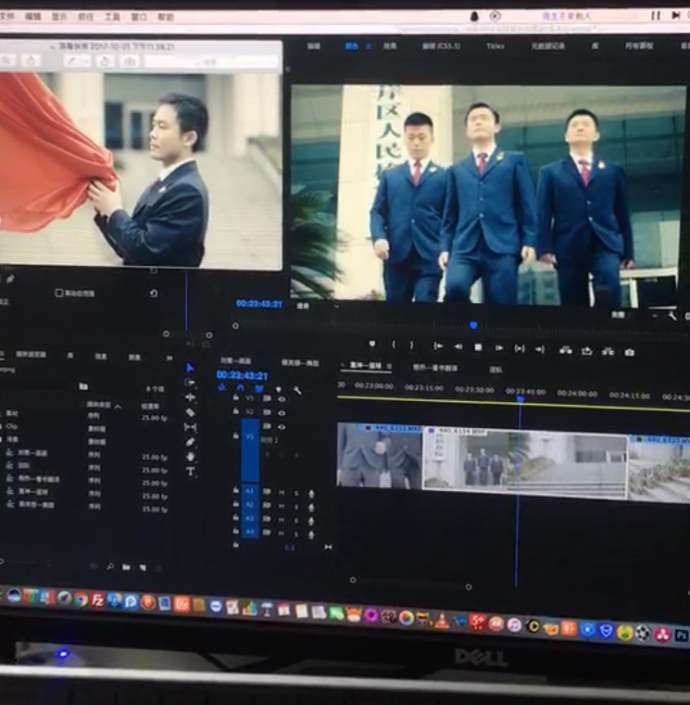690x705 pixels.
Task: Toggle timeline snap magnet icon
Action: coord(240,388)
